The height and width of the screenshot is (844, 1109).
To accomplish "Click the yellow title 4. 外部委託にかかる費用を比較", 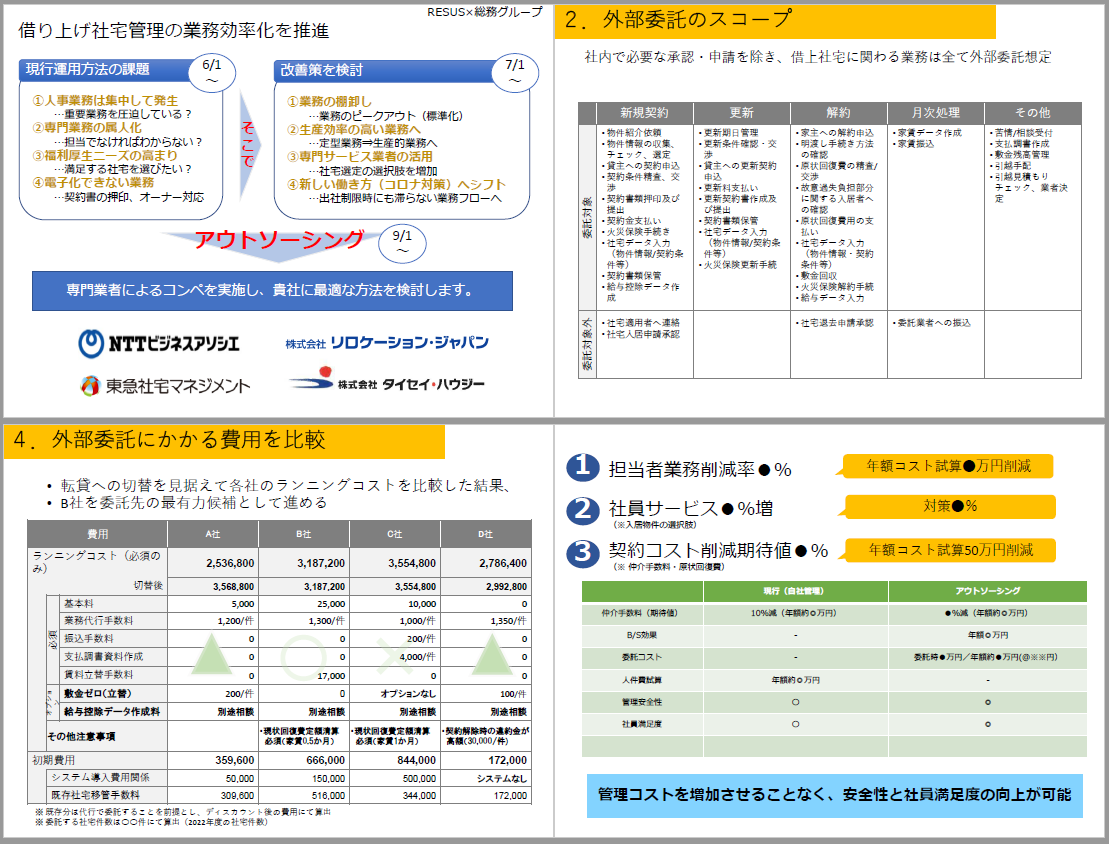I will (x=224, y=441).
